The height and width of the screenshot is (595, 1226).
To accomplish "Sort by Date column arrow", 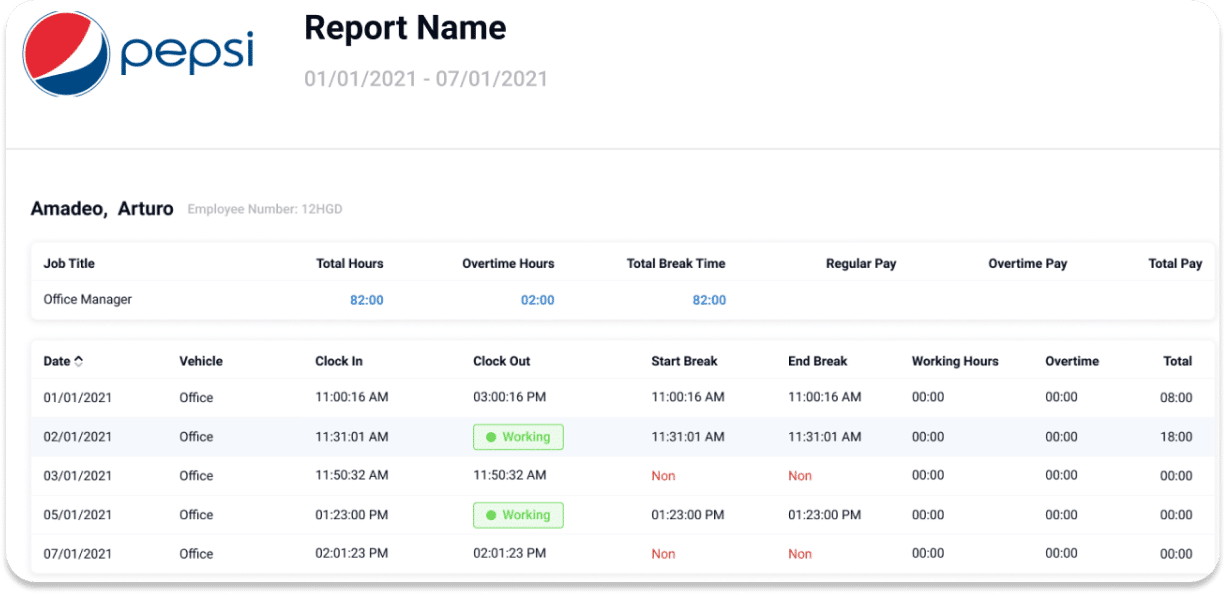I will pyautogui.click(x=79, y=361).
